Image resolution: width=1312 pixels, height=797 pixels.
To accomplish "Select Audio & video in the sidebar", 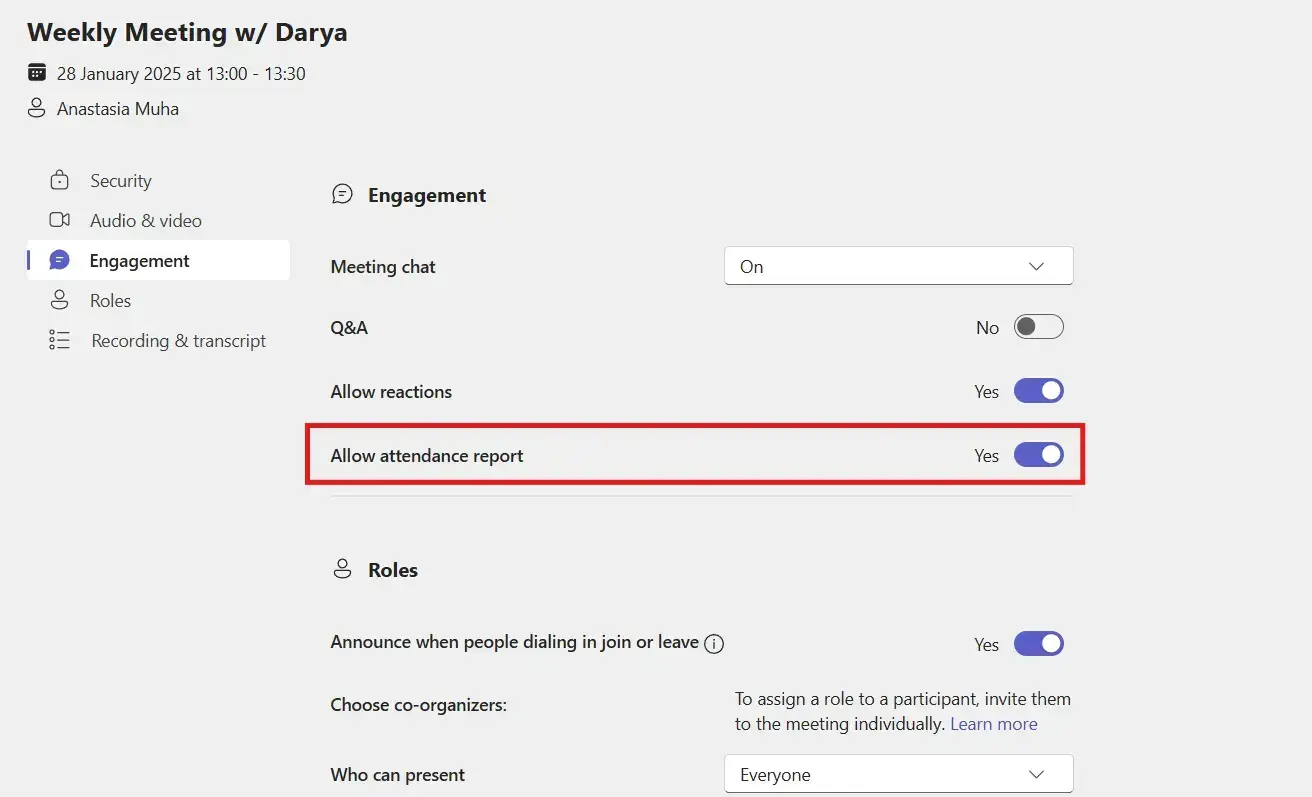I will pos(146,221).
